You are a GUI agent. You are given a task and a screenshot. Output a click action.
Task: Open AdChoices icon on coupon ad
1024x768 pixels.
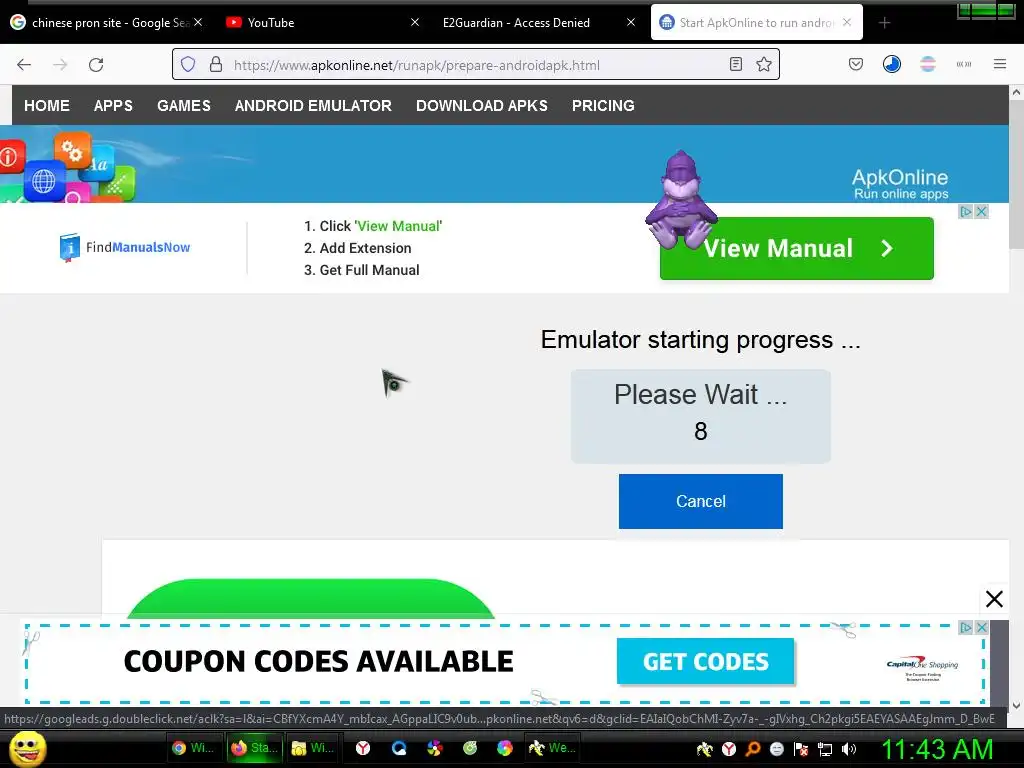coord(965,628)
